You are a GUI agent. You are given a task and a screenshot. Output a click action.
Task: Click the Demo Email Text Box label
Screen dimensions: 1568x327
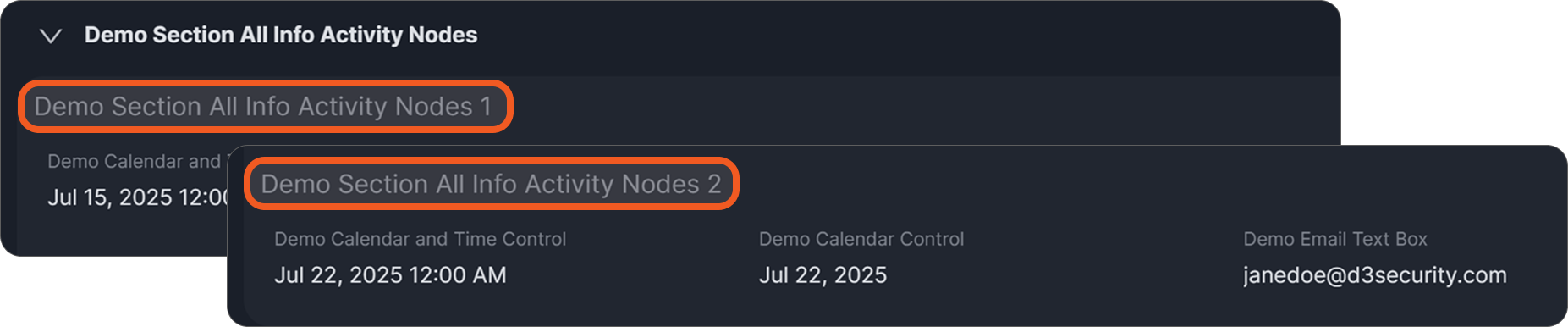click(x=1335, y=239)
